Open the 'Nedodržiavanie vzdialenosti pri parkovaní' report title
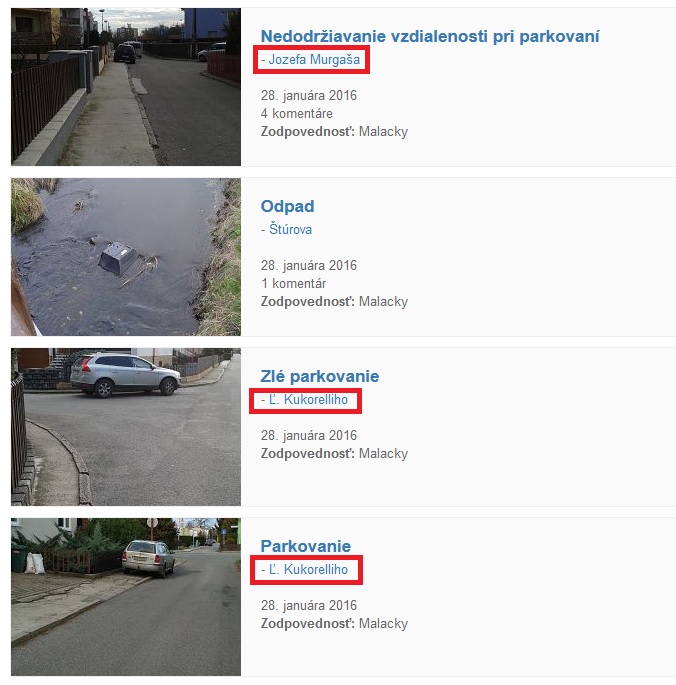Image resolution: width=676 pixels, height=685 pixels. pos(430,36)
